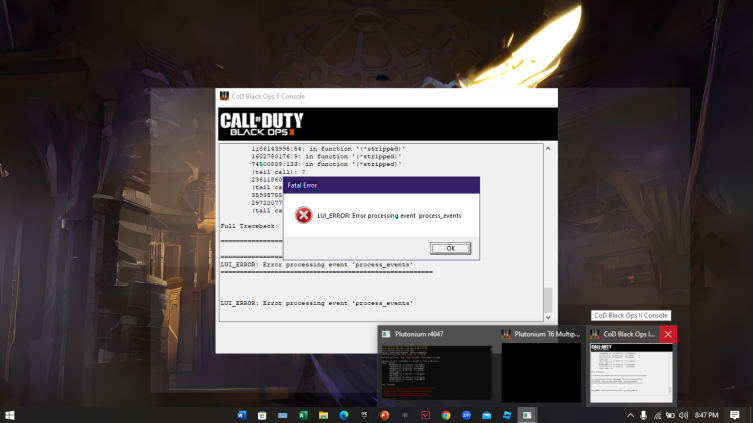Screen dimensions: 753x423
Task: Open the red square V taskbar app
Action: pyautogui.click(x=425, y=415)
